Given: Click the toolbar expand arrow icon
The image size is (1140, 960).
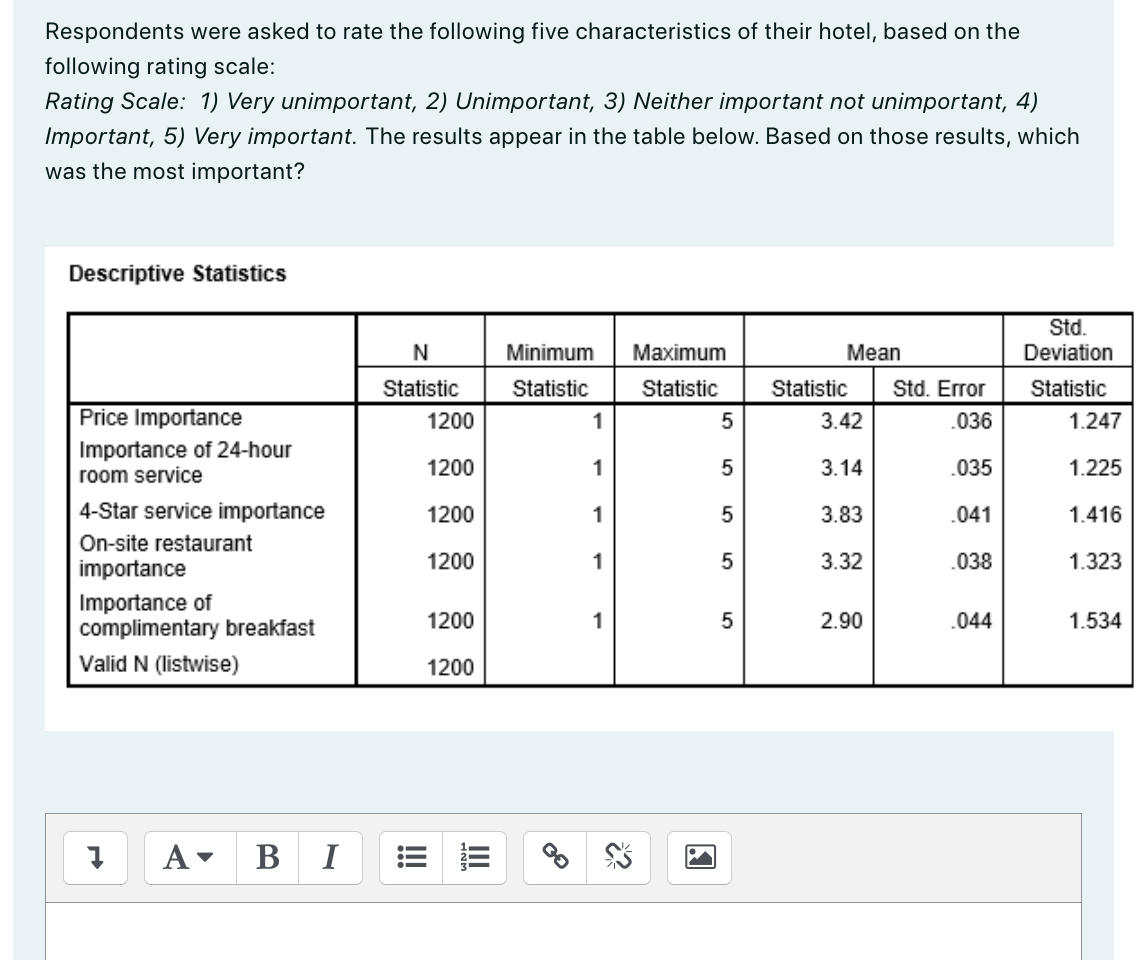Looking at the screenshot, I should coord(95,857).
